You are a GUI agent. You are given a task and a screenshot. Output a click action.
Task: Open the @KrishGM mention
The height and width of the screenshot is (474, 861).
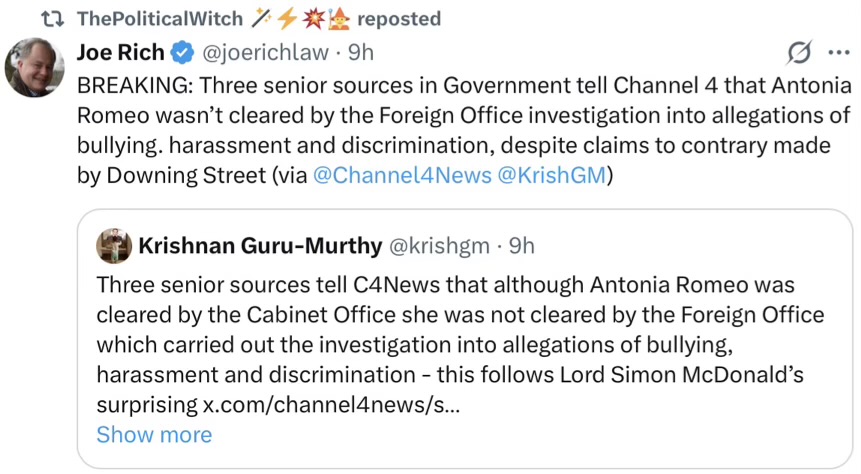pos(551,175)
